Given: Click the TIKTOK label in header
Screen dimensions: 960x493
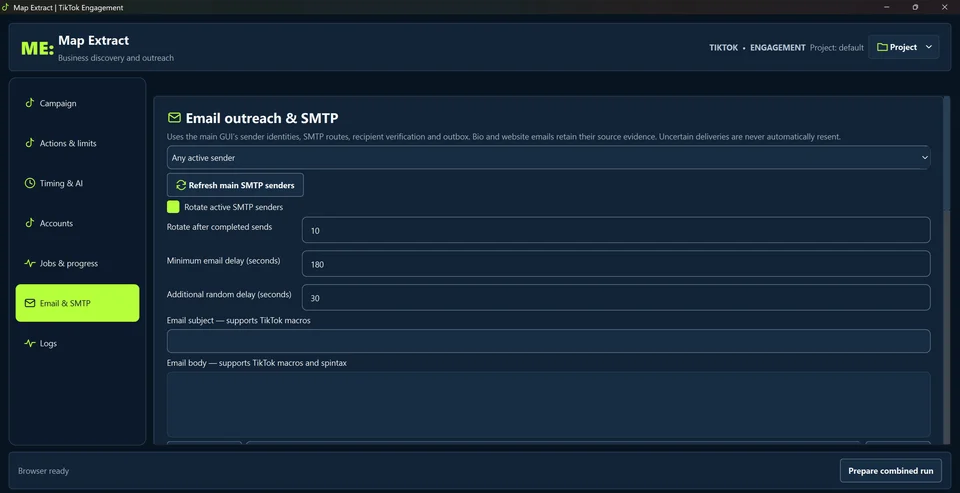Looking at the screenshot, I should (x=724, y=47).
